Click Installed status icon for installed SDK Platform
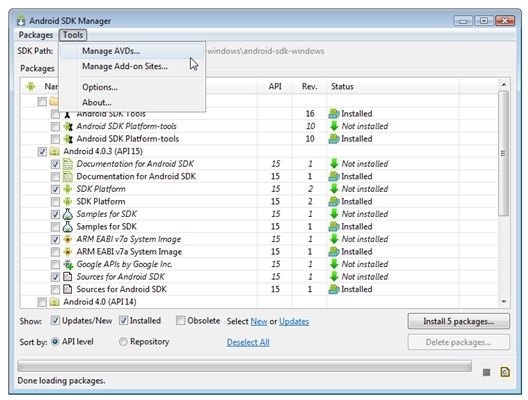The image size is (528, 400). coord(334,202)
